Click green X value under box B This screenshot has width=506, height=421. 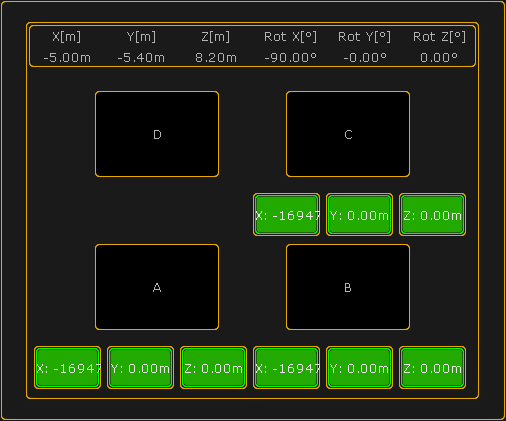286,367
